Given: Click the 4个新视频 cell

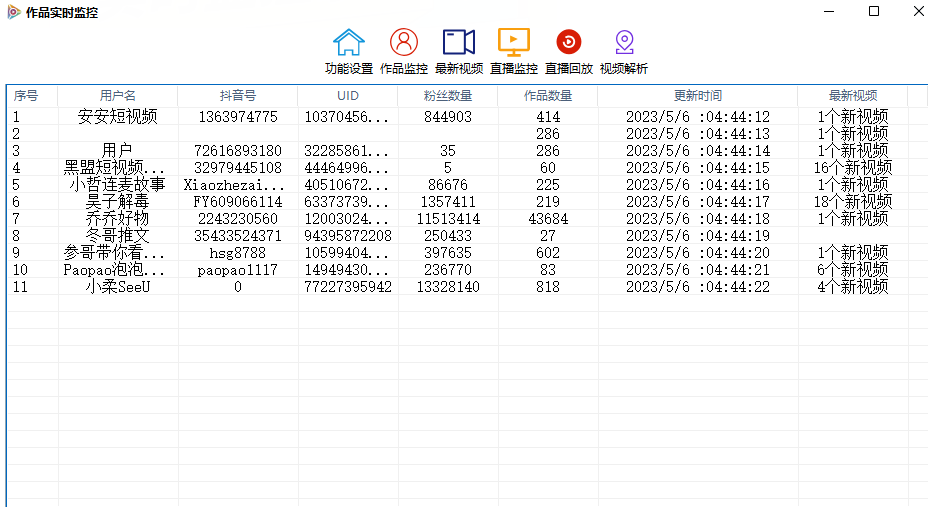Looking at the screenshot, I should click(x=852, y=287).
